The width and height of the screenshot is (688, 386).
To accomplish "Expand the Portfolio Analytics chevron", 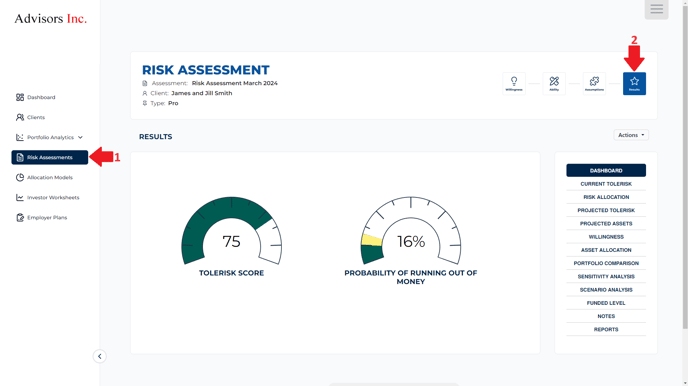I will (80, 137).
